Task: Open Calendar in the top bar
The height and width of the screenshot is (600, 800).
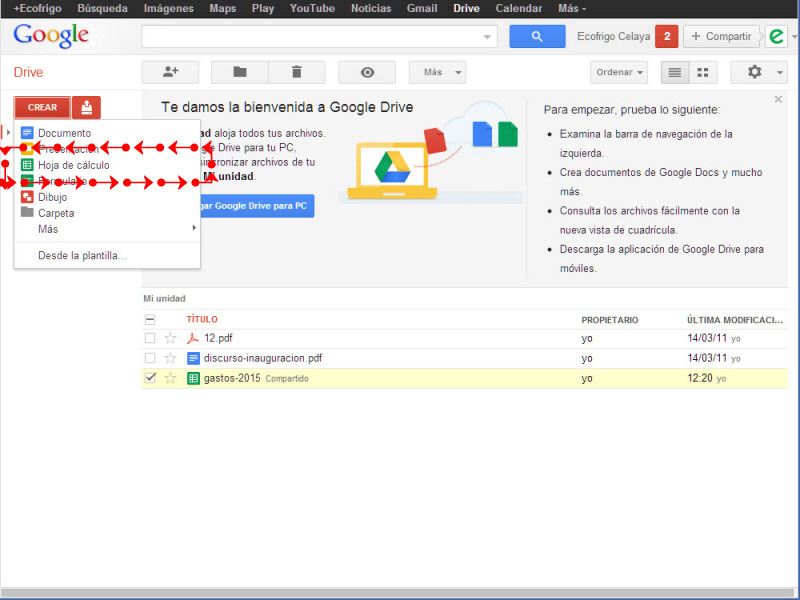Action: pyautogui.click(x=519, y=9)
